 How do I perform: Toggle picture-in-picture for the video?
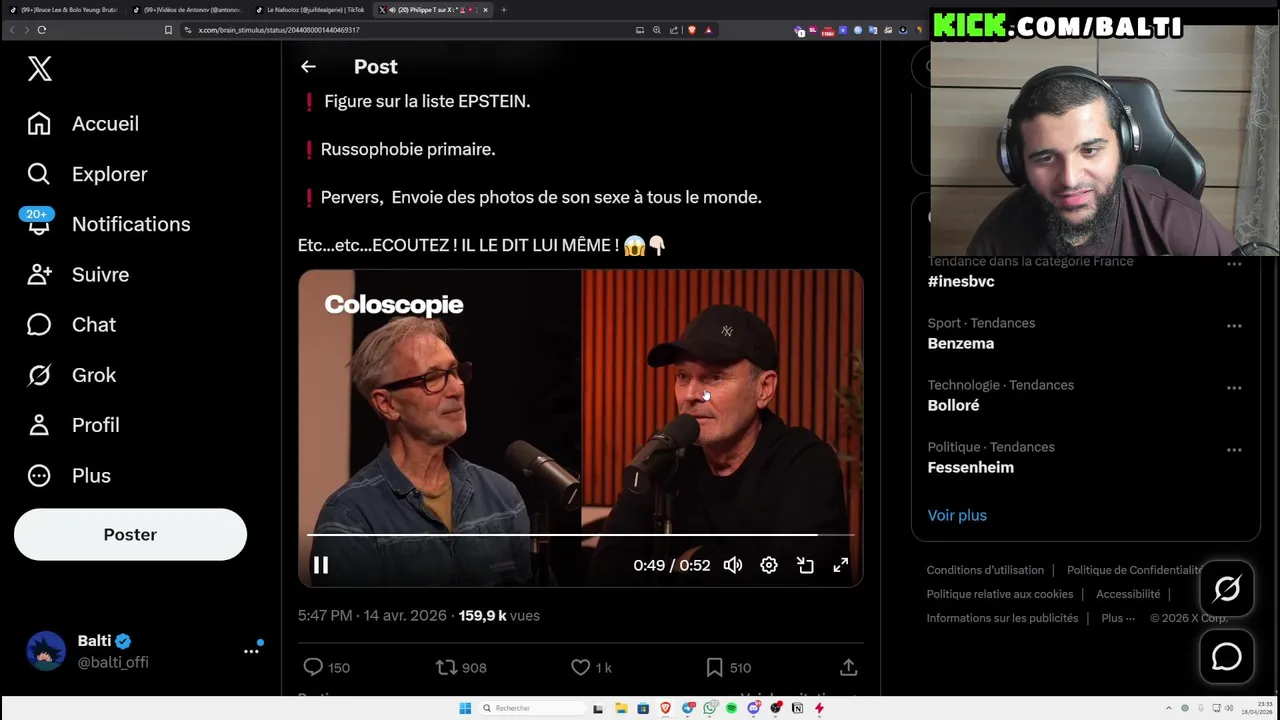point(805,565)
